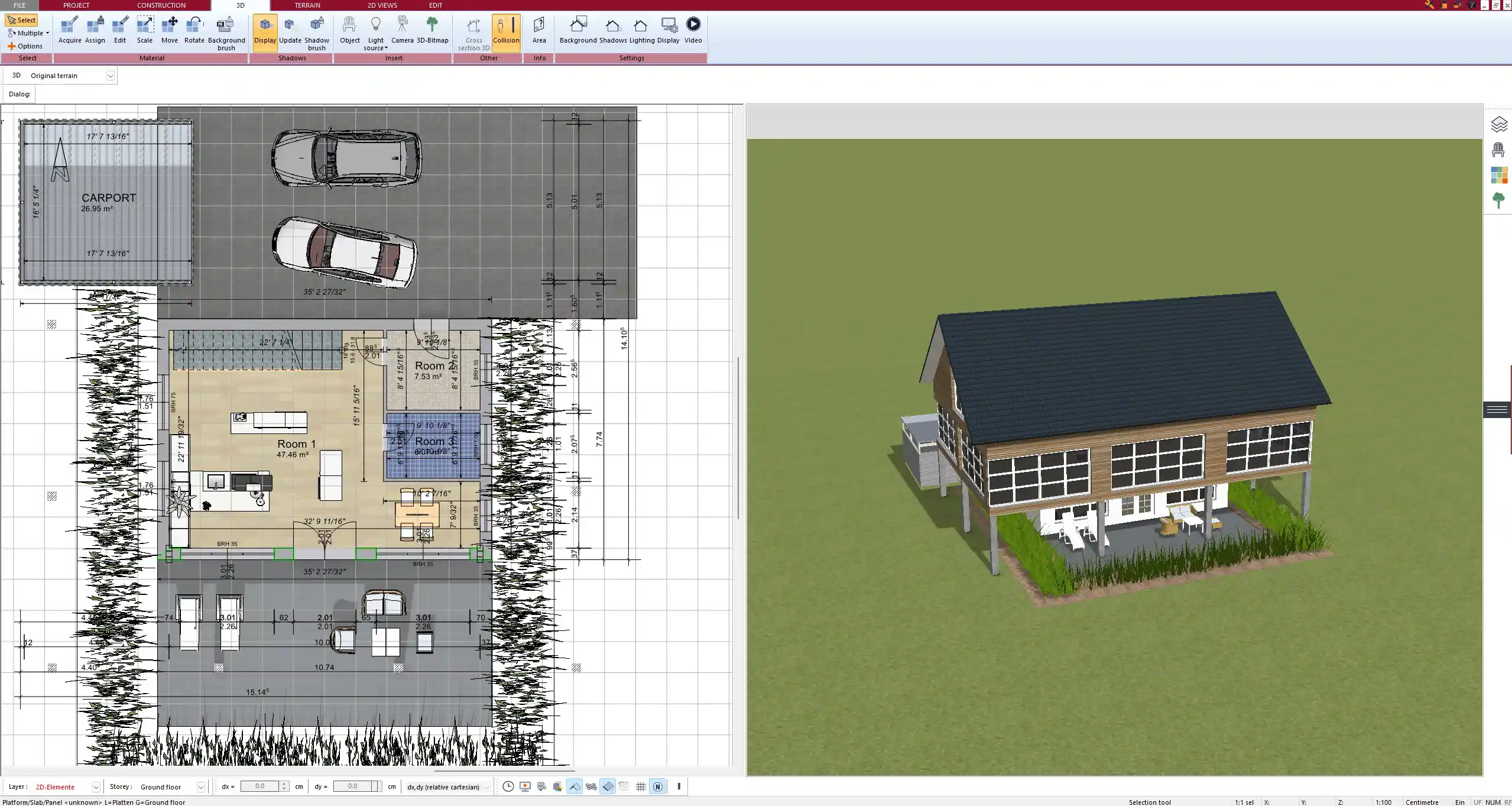Toggle the grid display icon in bottom bar
The image size is (1512, 806).
(x=641, y=786)
